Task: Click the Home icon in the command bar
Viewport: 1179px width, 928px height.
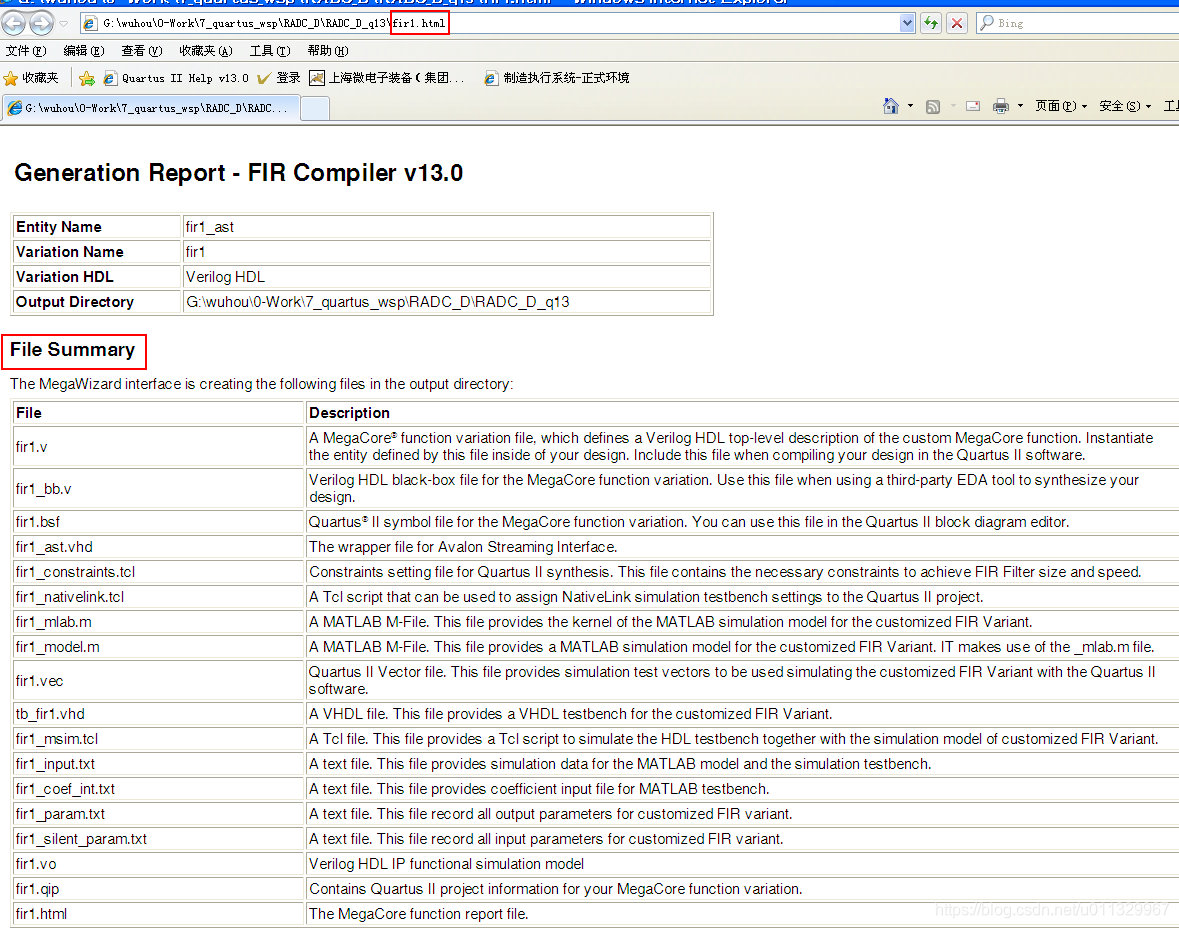Action: (x=890, y=106)
